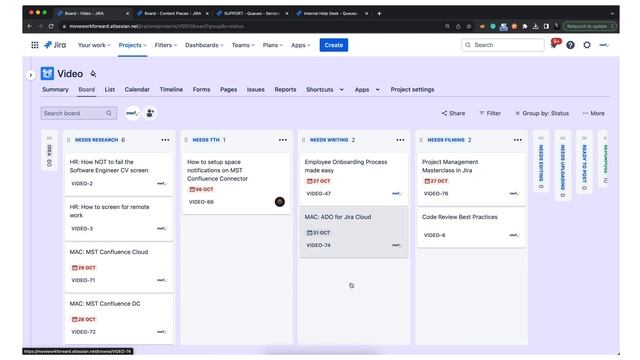Image resolution: width=640 pixels, height=360 pixels.
Task: Open Project settings
Action: click(x=412, y=89)
